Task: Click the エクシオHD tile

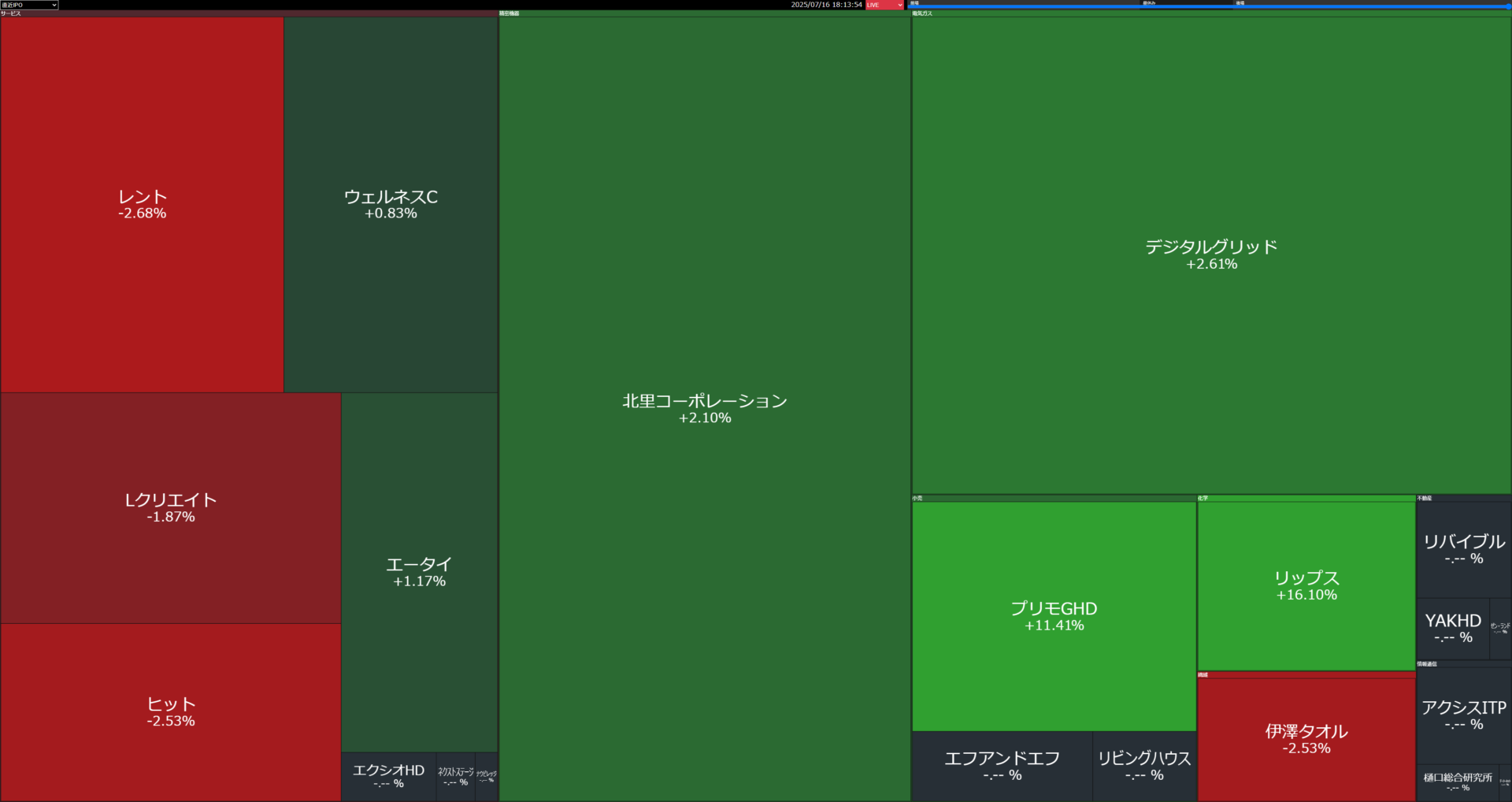Action: point(389,777)
